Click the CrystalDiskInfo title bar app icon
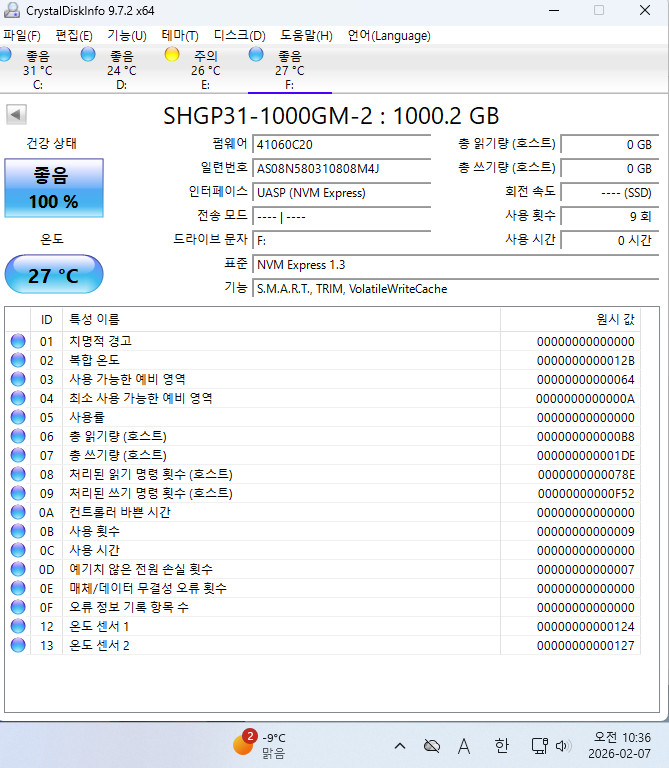 coord(11,10)
